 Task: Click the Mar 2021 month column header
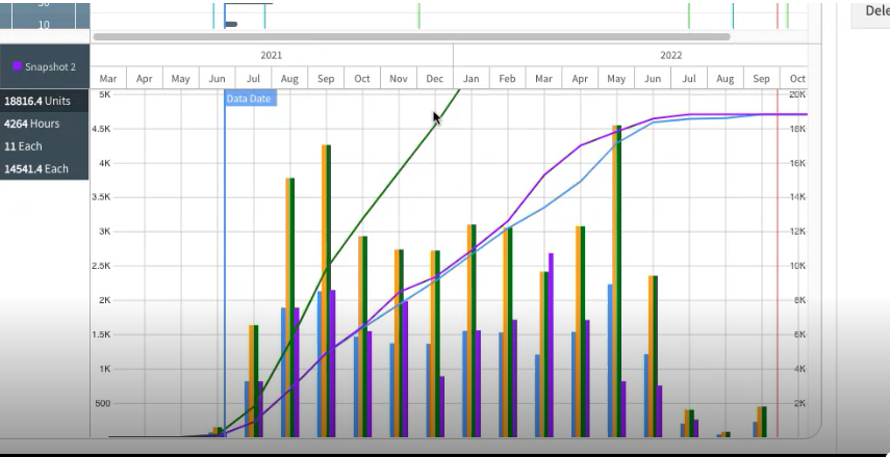[108, 78]
